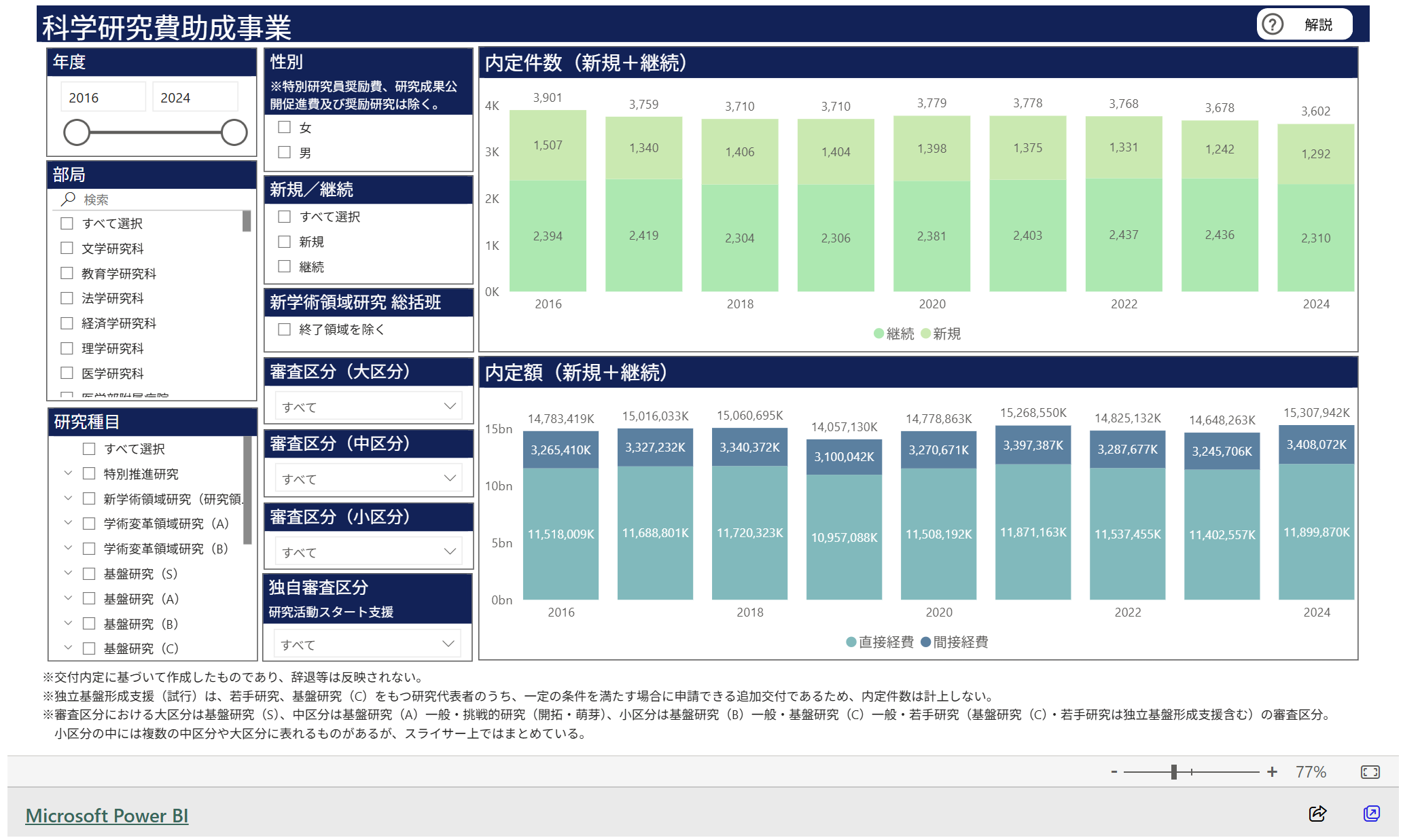Viewport: 1403px width, 840px height.
Task: Enable the 新規 checkbox
Action: 285,242
